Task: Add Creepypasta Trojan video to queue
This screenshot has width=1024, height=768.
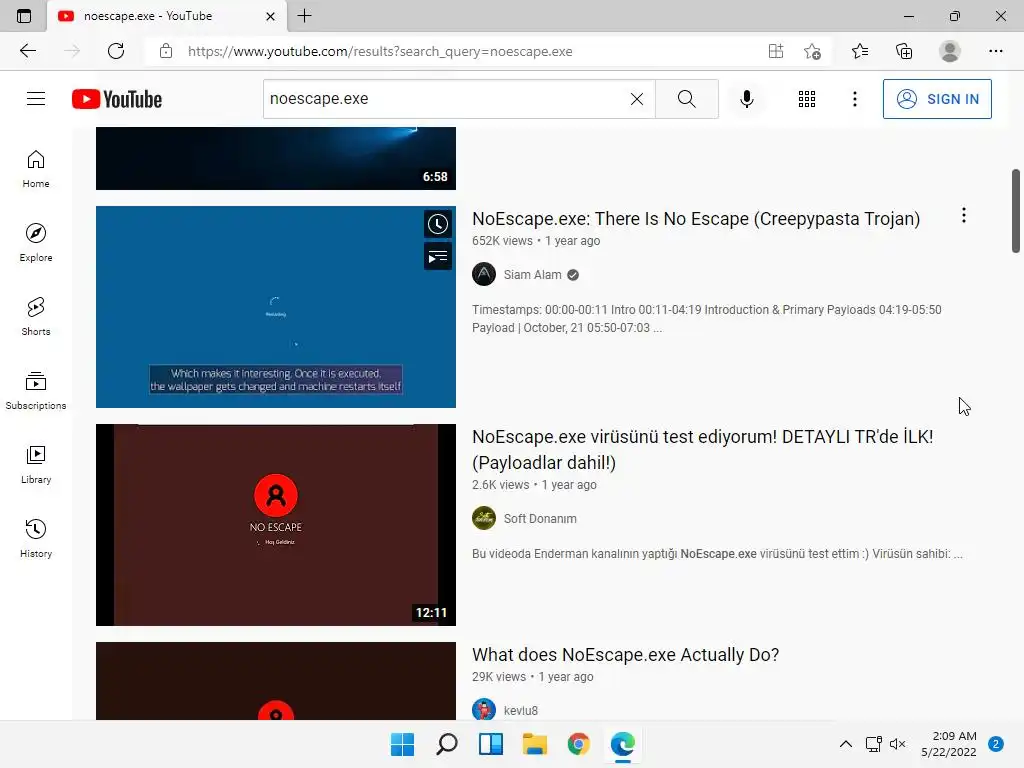Action: click(438, 256)
